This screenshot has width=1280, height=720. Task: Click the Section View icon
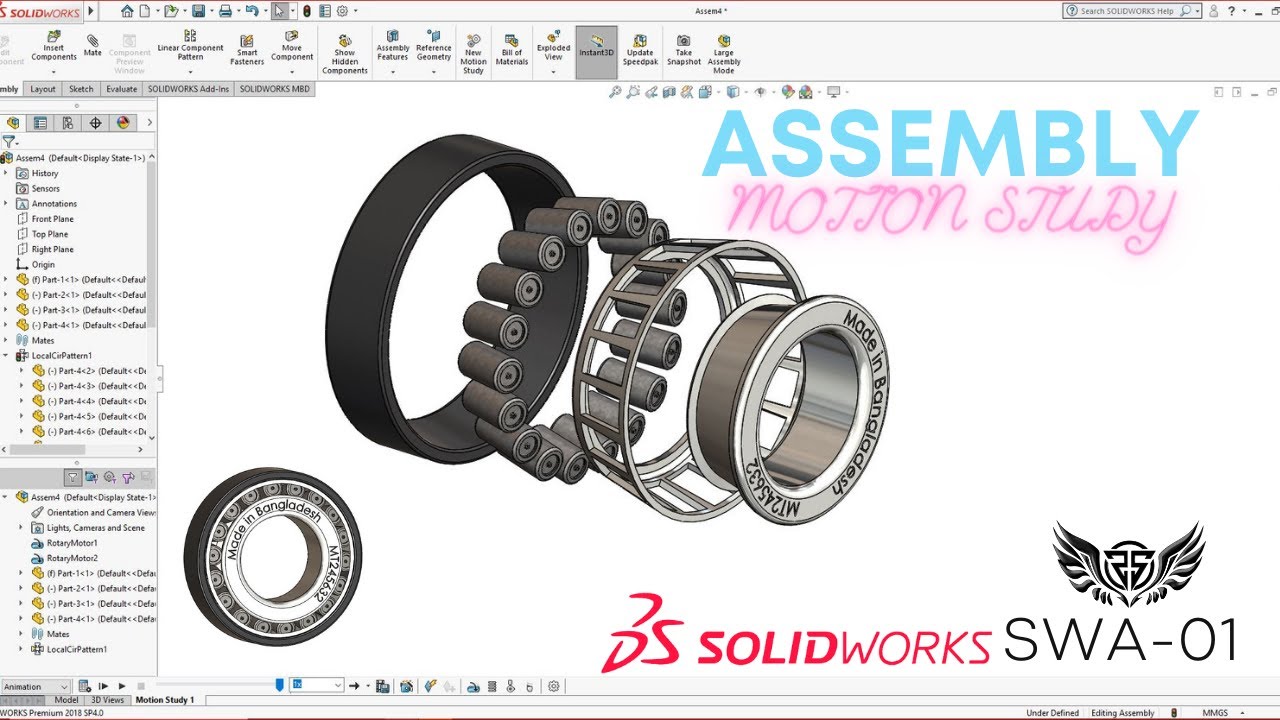coord(669,92)
